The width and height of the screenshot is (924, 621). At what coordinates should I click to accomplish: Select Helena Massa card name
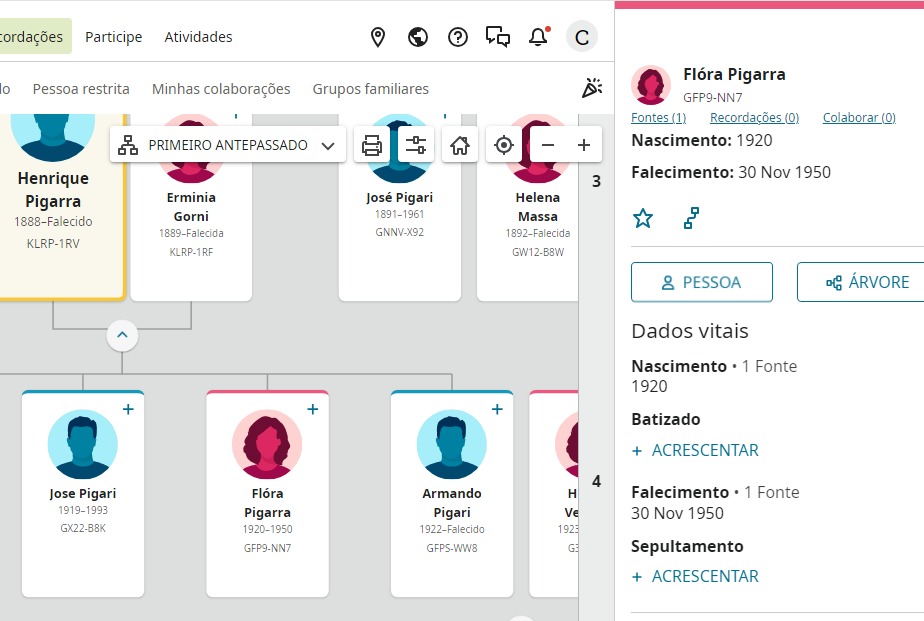point(537,207)
